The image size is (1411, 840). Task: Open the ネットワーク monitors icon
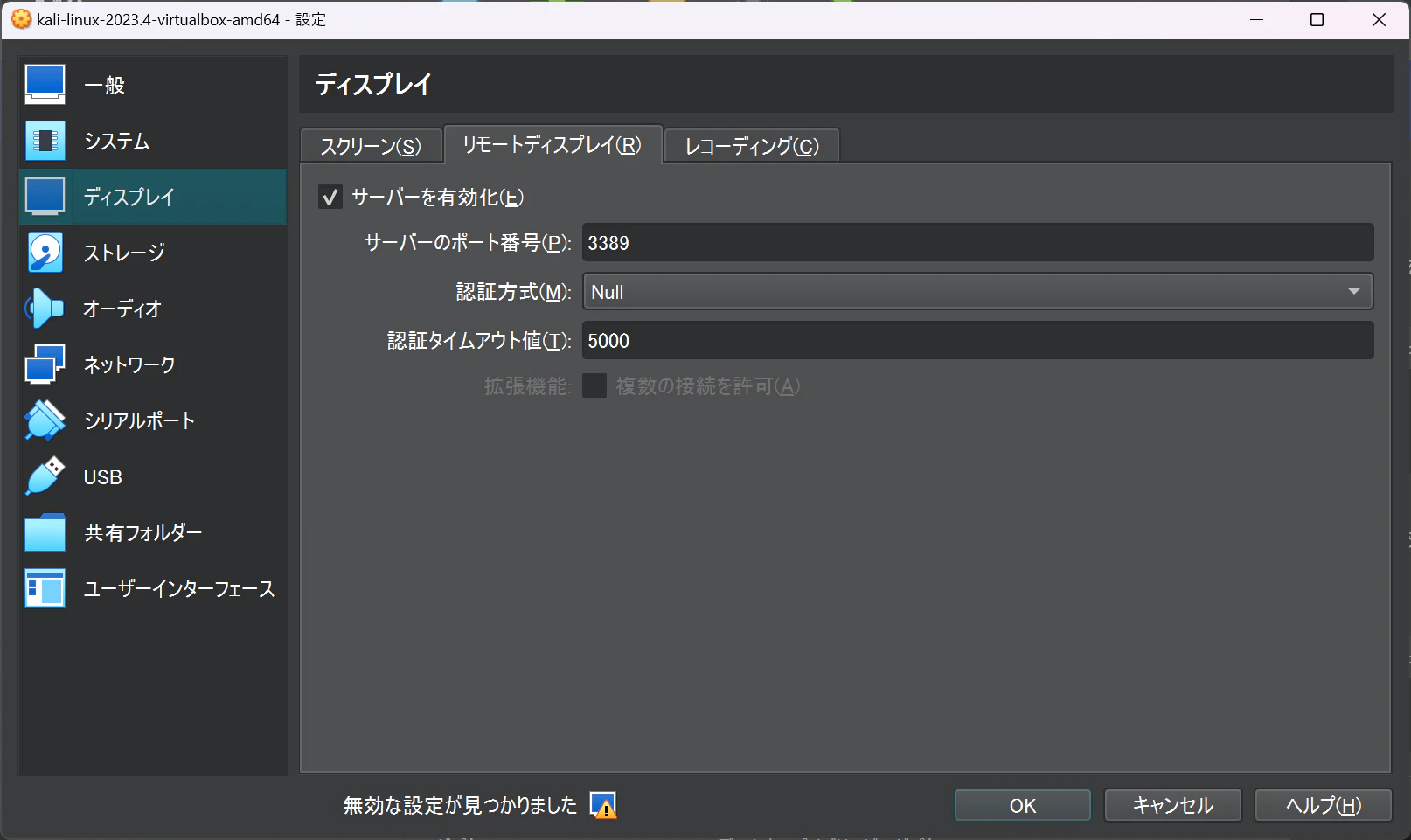coord(45,364)
